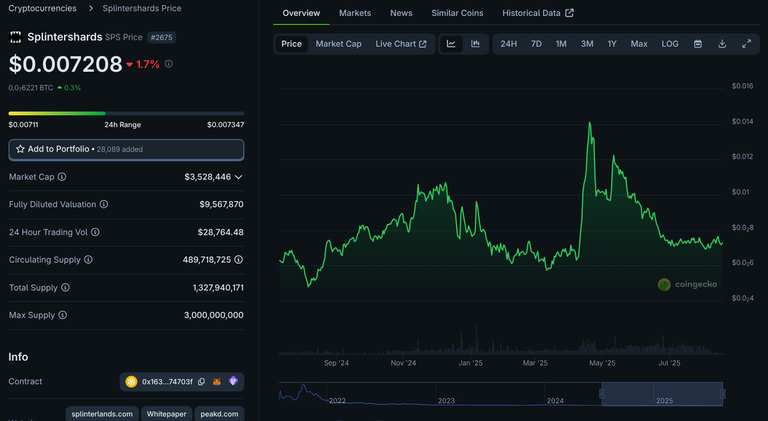The image size is (768, 421).
Task: Click Add to Portfolio button
Action: pyautogui.click(x=126, y=149)
